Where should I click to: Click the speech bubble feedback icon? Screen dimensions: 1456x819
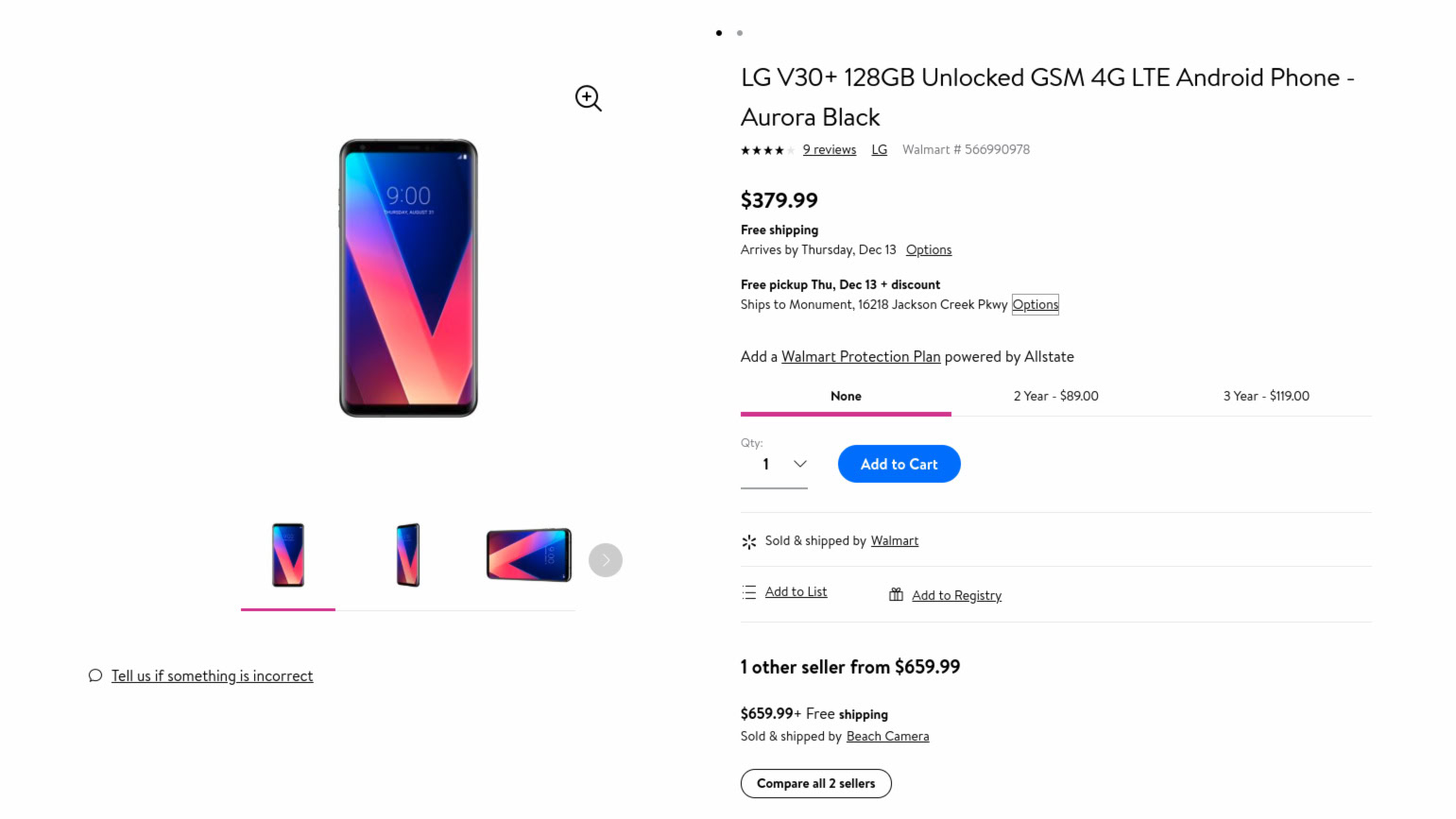coord(95,675)
